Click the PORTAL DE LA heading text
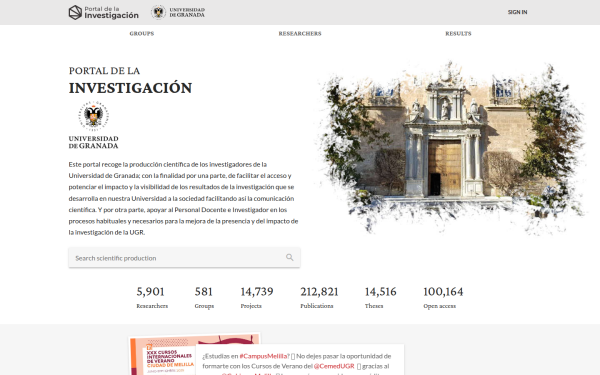Viewport: 600px width, 375px height. coord(104,71)
